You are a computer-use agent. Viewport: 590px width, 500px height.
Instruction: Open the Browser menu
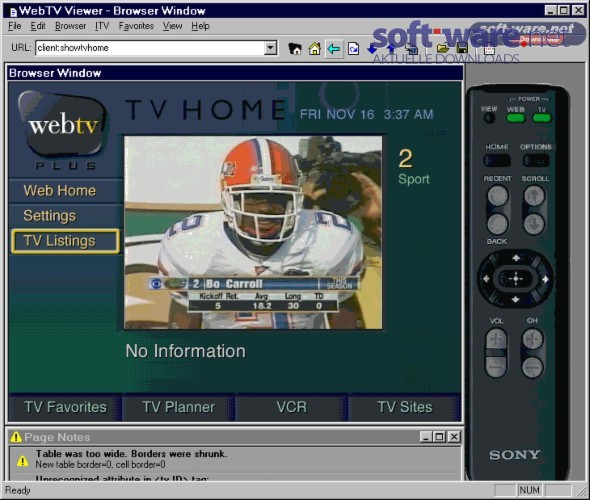pyautogui.click(x=70, y=26)
